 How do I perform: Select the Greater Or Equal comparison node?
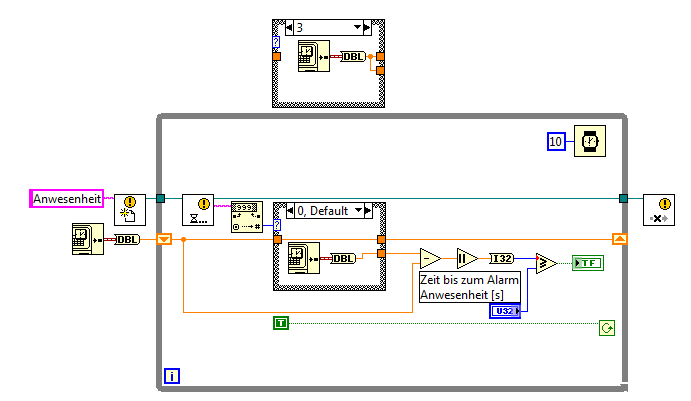(x=546, y=263)
